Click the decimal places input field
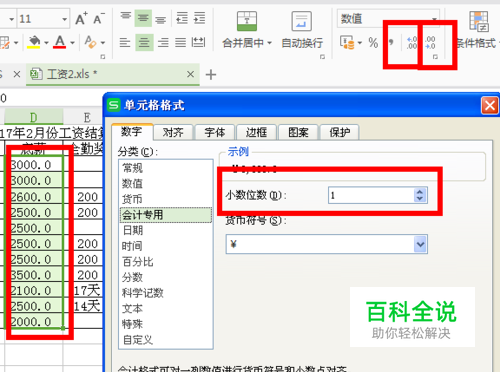The height and width of the screenshot is (372, 500). pyautogui.click(x=371, y=195)
